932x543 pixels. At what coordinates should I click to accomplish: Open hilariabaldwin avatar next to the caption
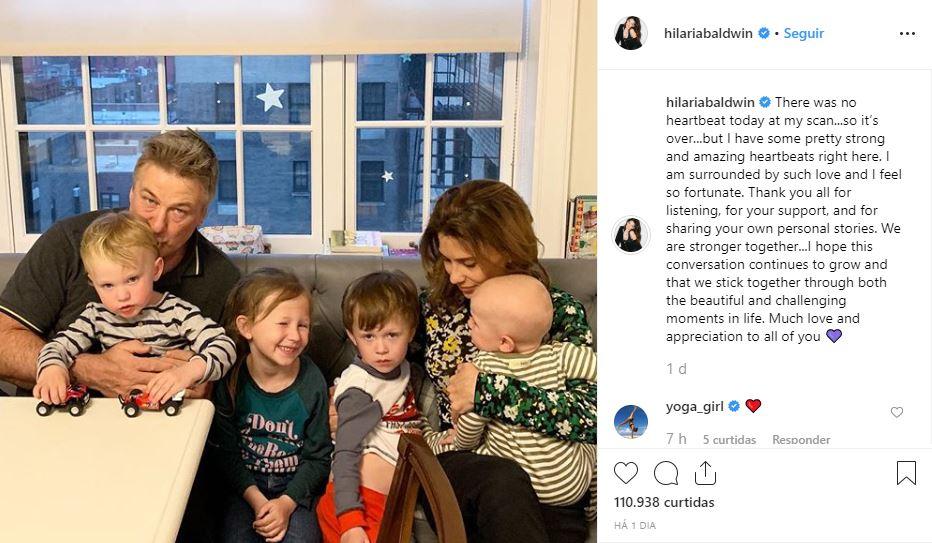coord(631,234)
